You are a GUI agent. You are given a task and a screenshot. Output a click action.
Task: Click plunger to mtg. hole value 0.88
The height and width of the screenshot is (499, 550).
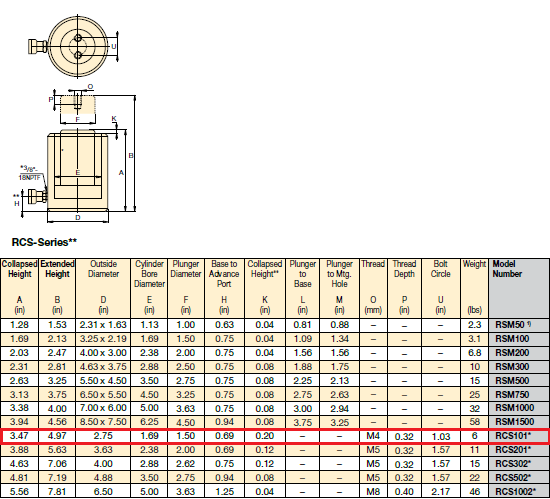(x=340, y=325)
